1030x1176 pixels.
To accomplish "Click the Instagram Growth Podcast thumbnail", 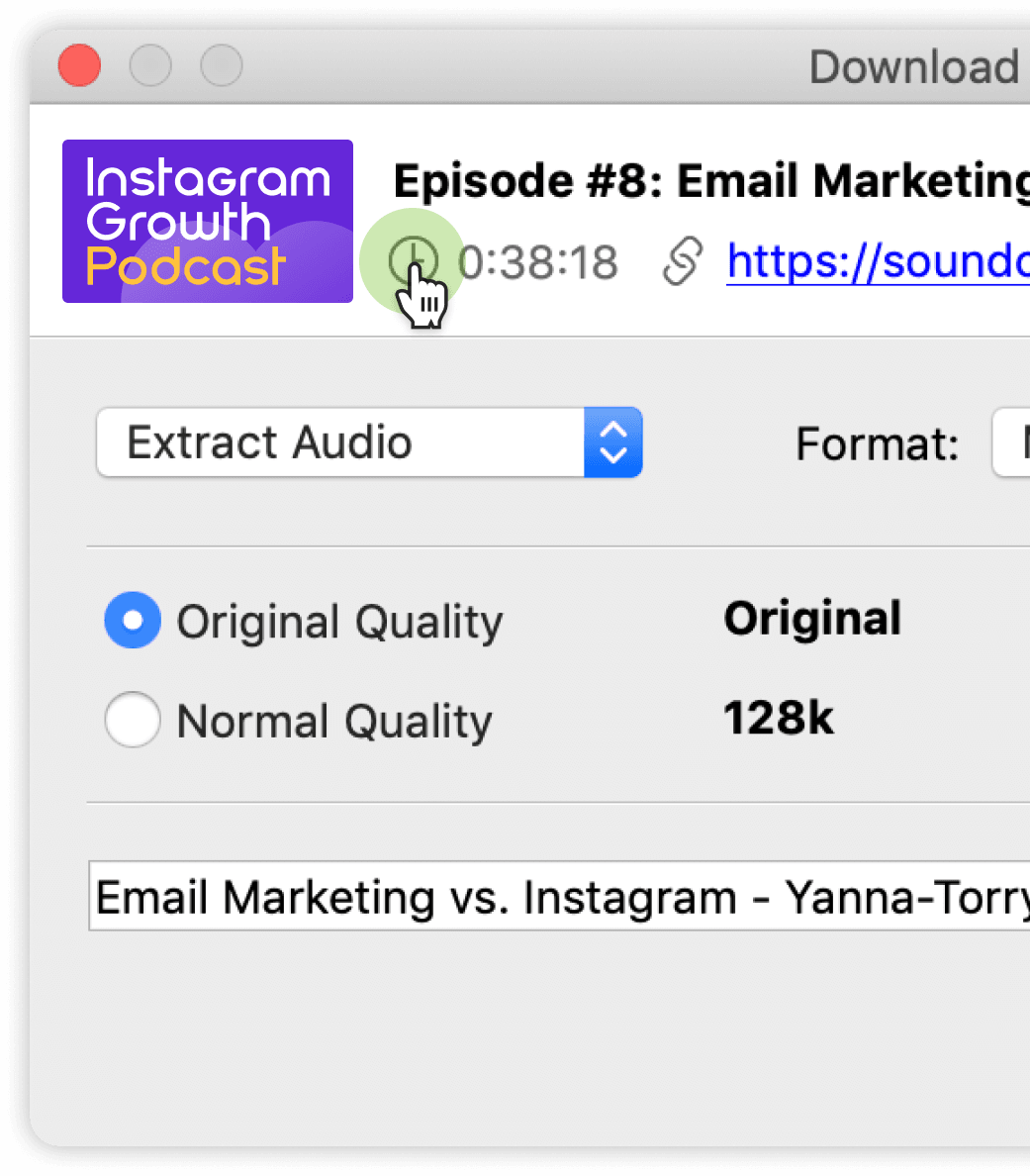I will pyautogui.click(x=208, y=222).
